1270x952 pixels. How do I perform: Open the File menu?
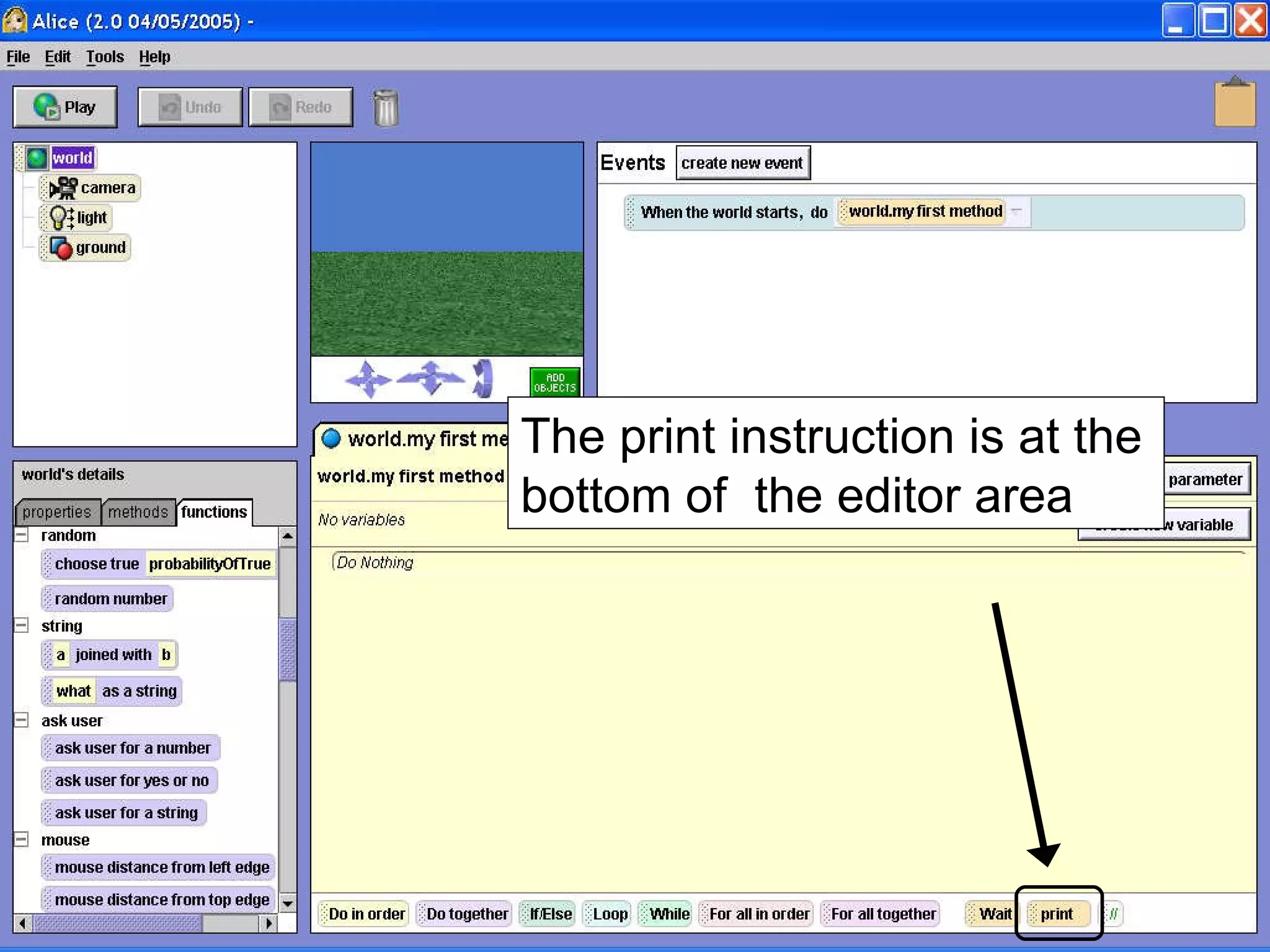[x=18, y=57]
